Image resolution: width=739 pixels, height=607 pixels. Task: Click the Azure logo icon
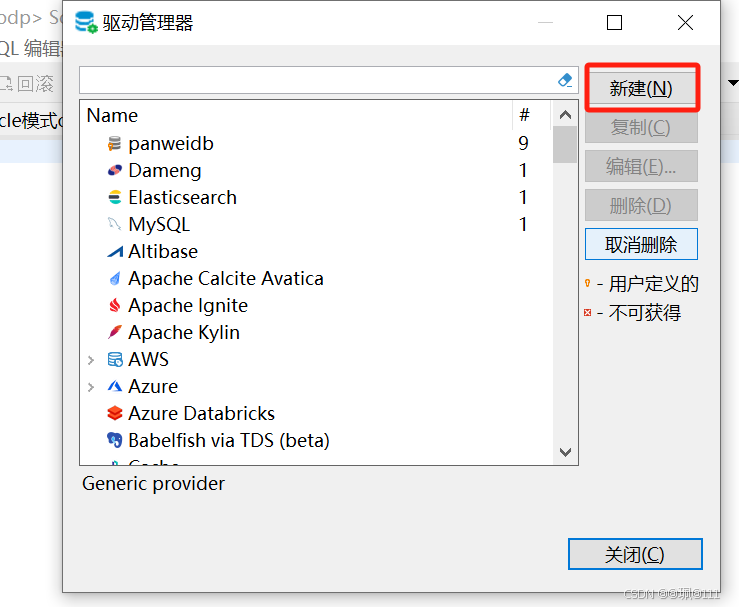[115, 386]
